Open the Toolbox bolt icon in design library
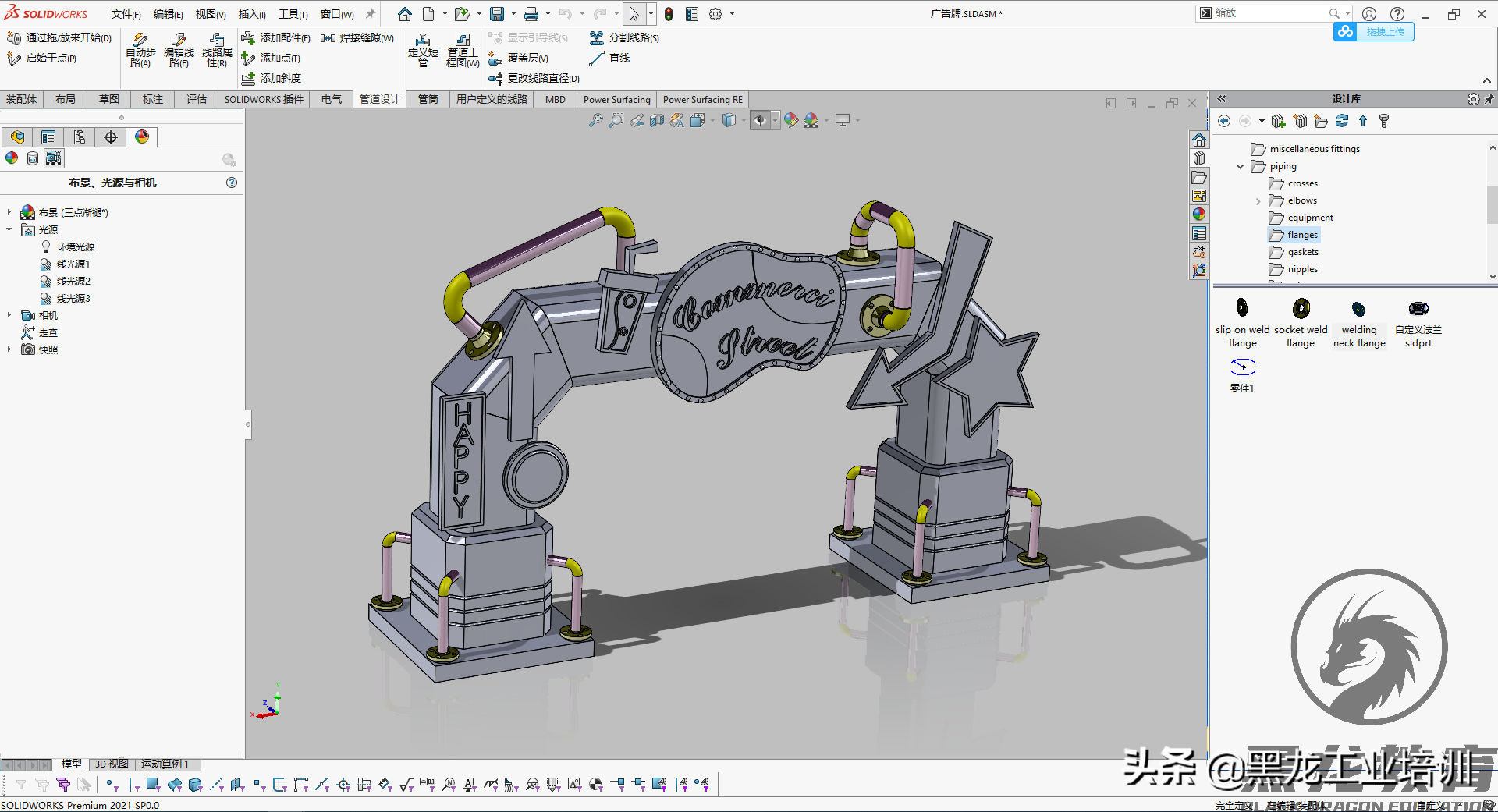Image resolution: width=1498 pixels, height=812 pixels. click(1385, 121)
